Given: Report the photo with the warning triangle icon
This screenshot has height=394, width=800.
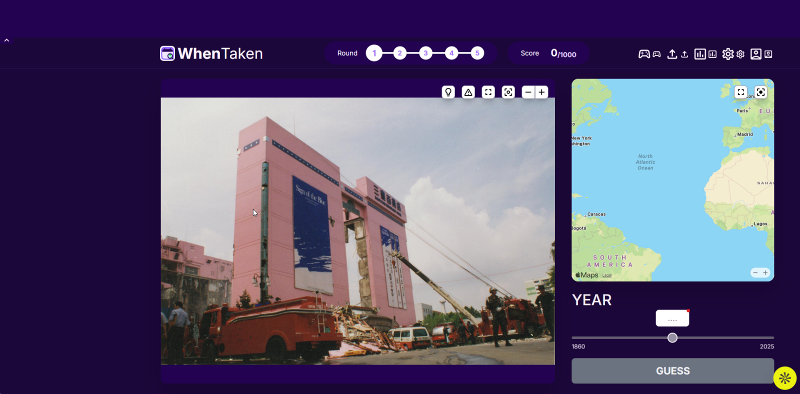Looking at the screenshot, I should coord(468,92).
